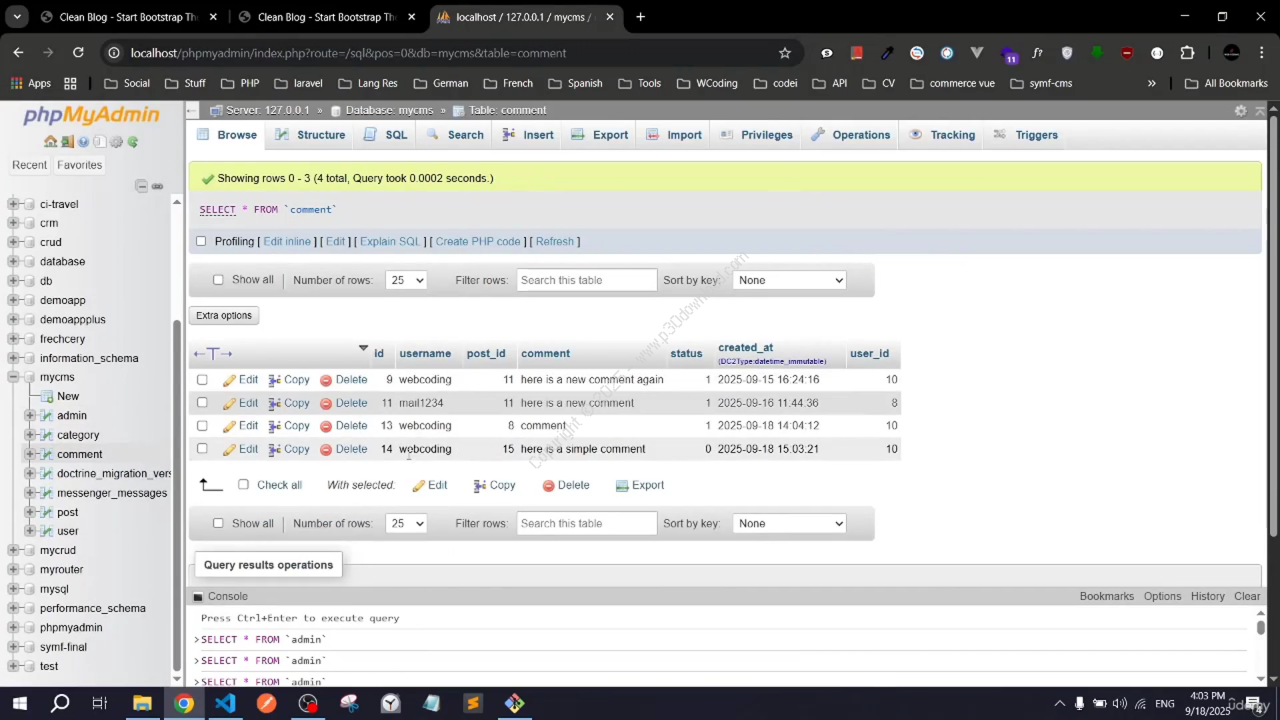Click red Delete icon for row id 13
This screenshot has width=1280, height=720.
326,426
